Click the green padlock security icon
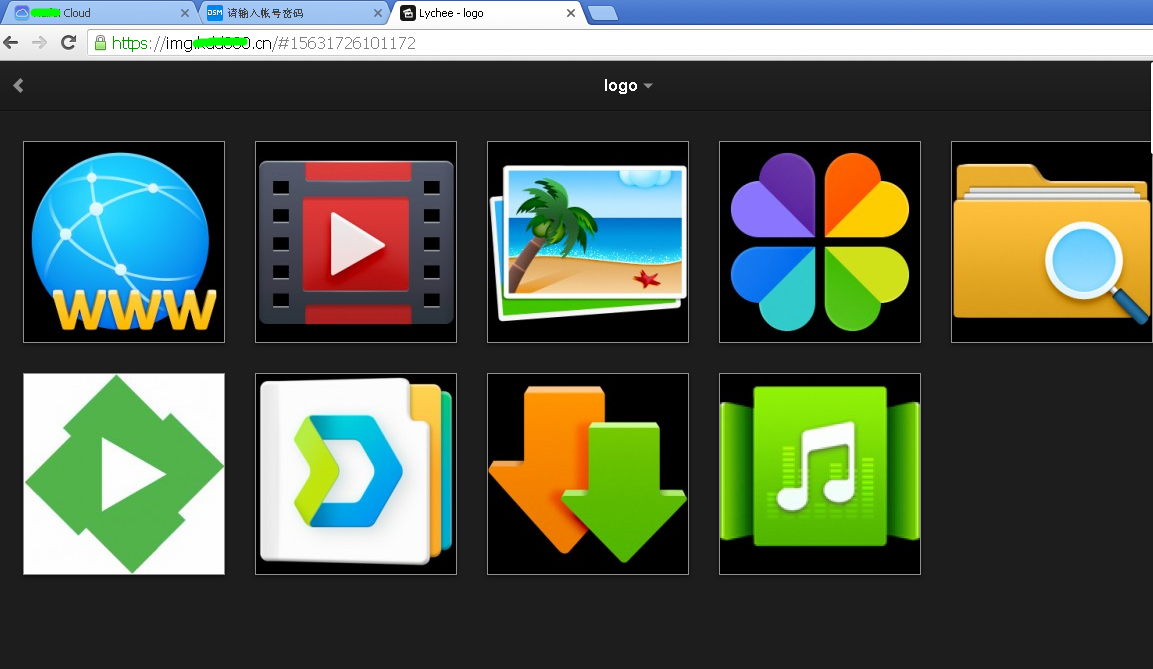1153x669 pixels. [x=101, y=43]
